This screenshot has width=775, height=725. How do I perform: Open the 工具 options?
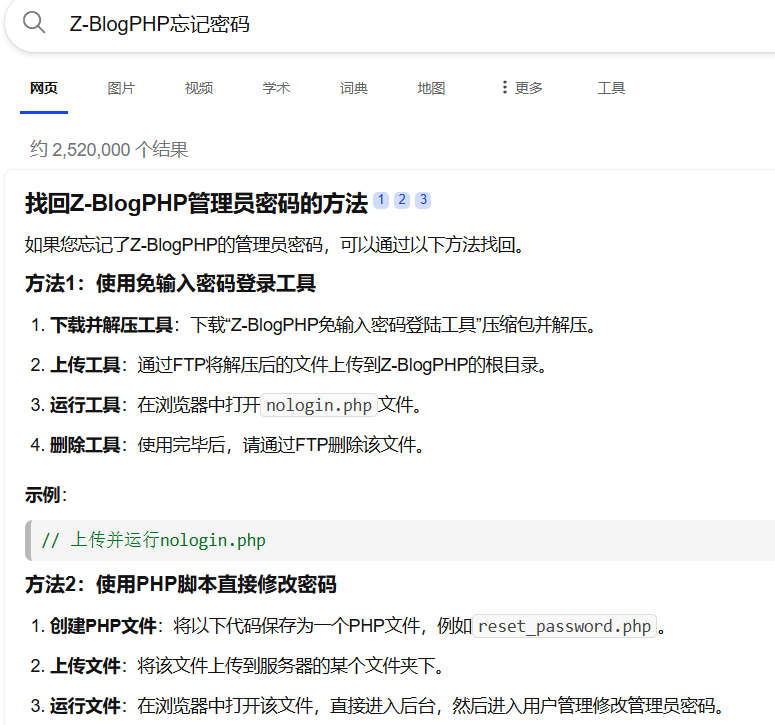tap(611, 88)
